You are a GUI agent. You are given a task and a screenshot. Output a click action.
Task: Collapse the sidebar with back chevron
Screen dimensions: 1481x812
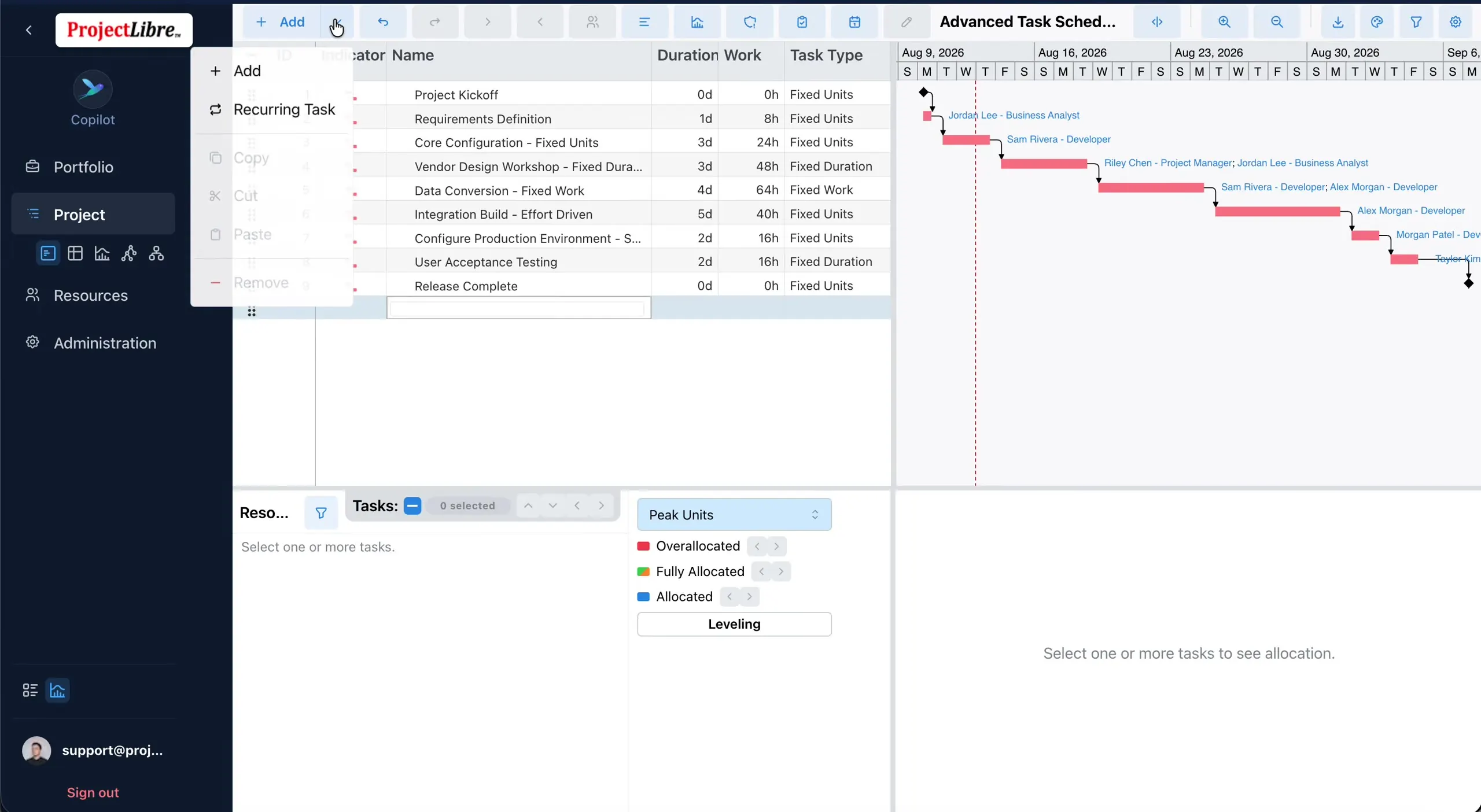(29, 30)
